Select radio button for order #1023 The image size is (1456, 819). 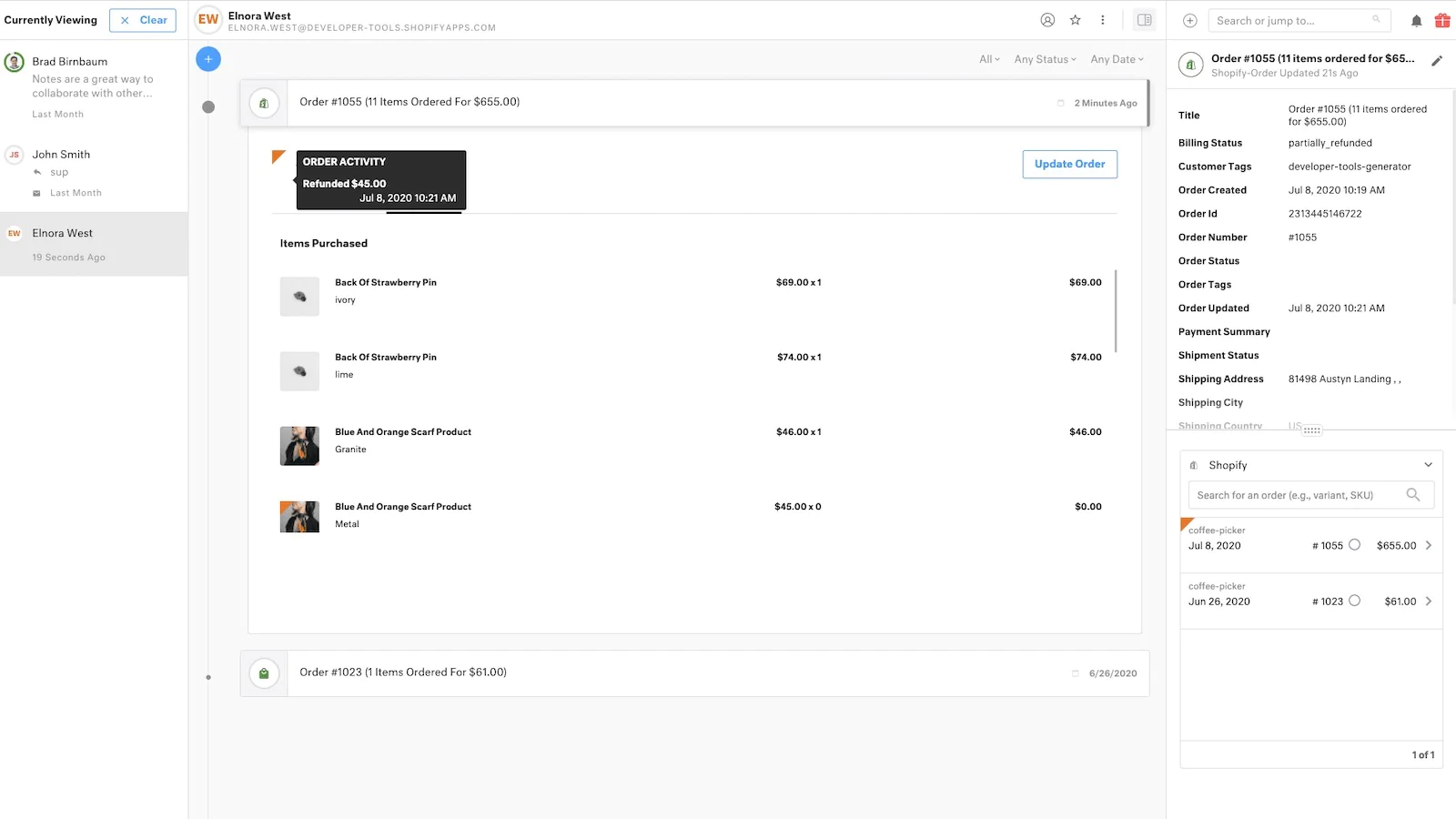1354,601
